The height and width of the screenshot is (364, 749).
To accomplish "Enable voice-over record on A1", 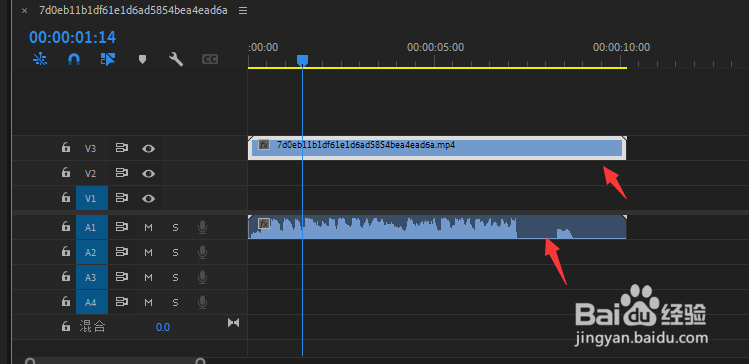I will tap(203, 227).
